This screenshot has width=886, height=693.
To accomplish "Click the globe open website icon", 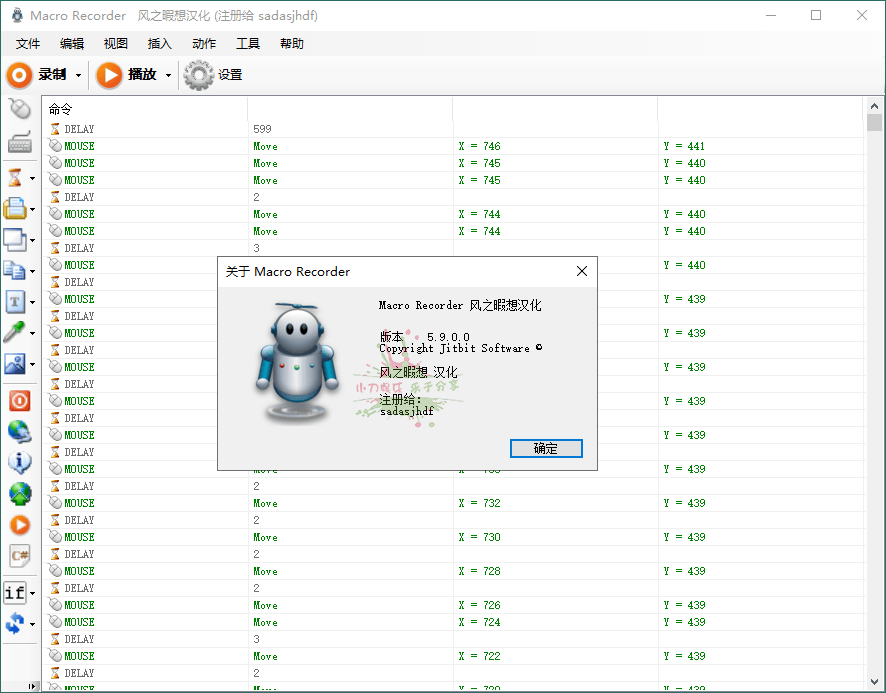I will 19,432.
